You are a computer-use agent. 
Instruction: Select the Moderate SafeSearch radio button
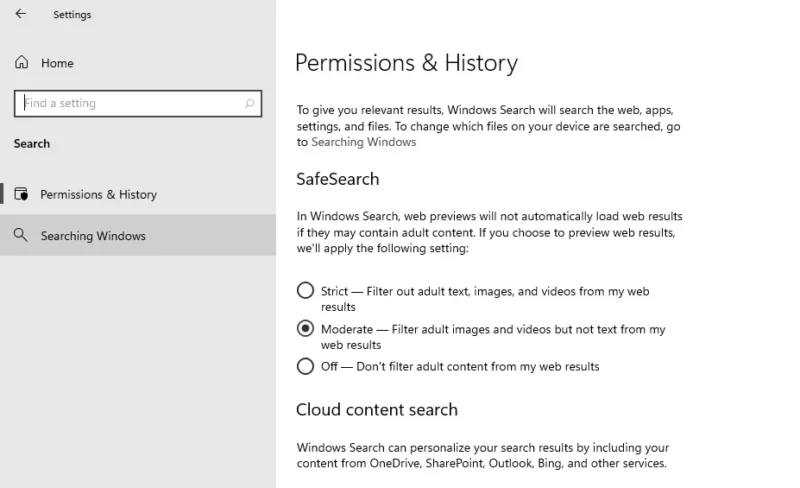[x=305, y=328]
